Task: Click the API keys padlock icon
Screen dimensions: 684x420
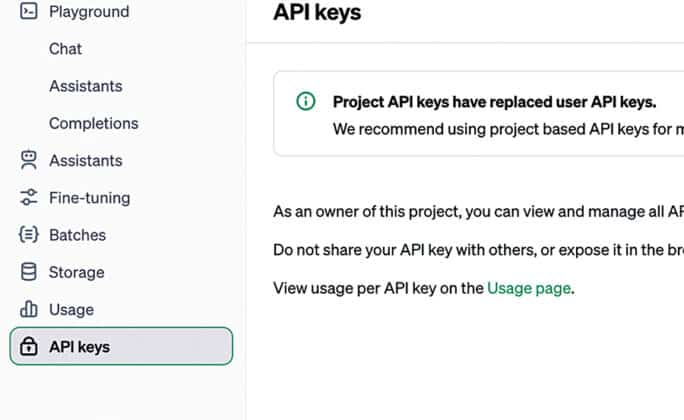Action: [x=29, y=347]
